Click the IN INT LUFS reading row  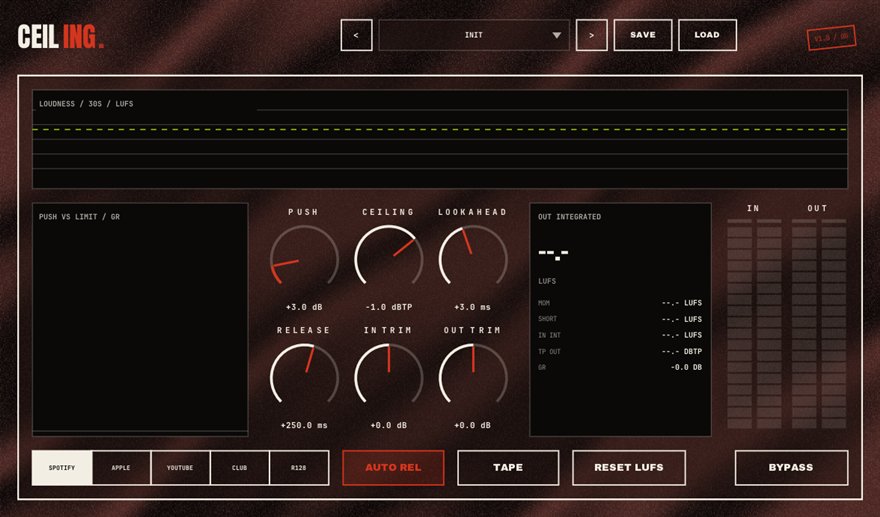point(620,335)
